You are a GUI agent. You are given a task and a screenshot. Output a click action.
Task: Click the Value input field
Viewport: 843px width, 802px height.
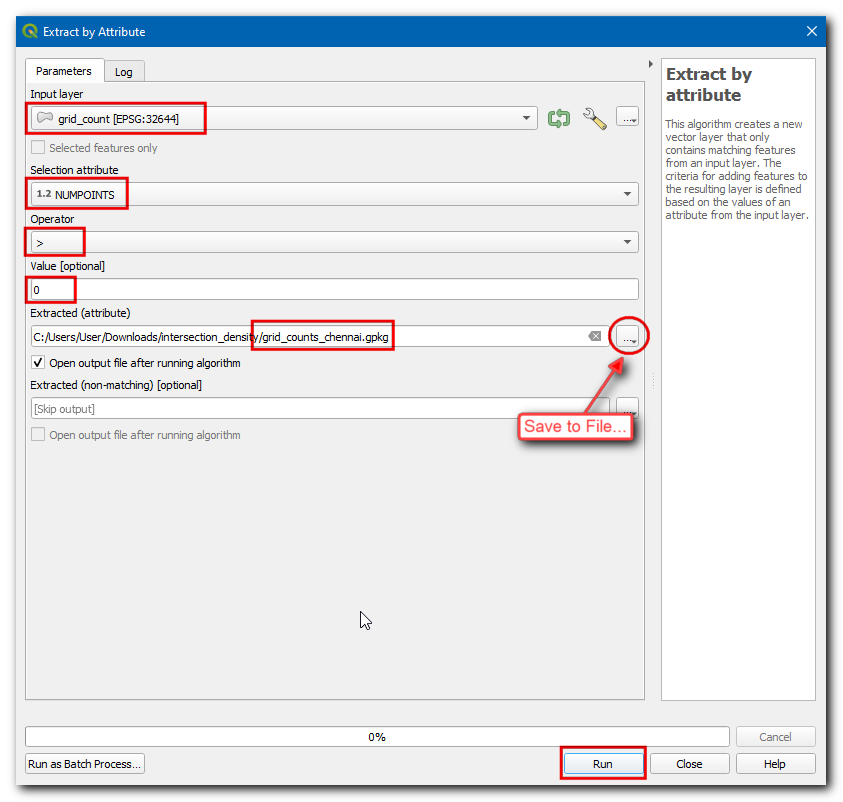click(334, 290)
